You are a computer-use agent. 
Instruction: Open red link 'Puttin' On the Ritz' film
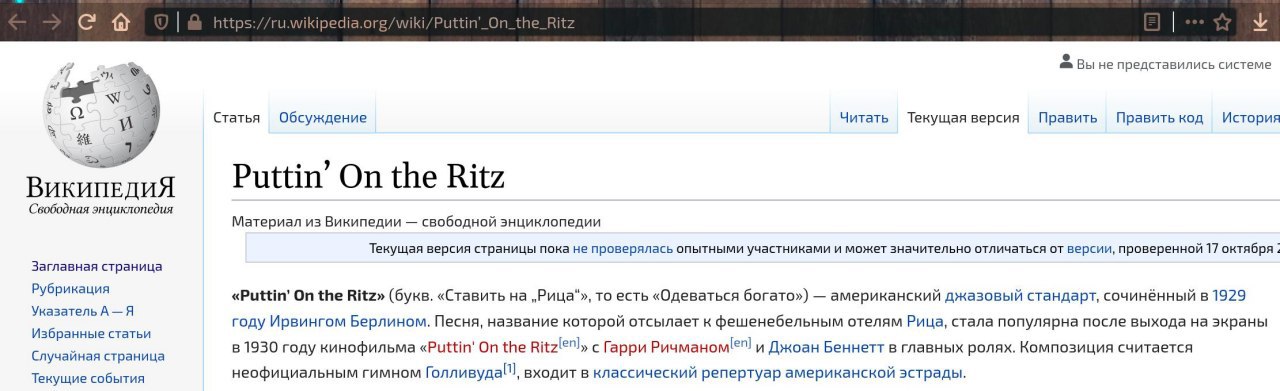pyautogui.click(x=492, y=348)
